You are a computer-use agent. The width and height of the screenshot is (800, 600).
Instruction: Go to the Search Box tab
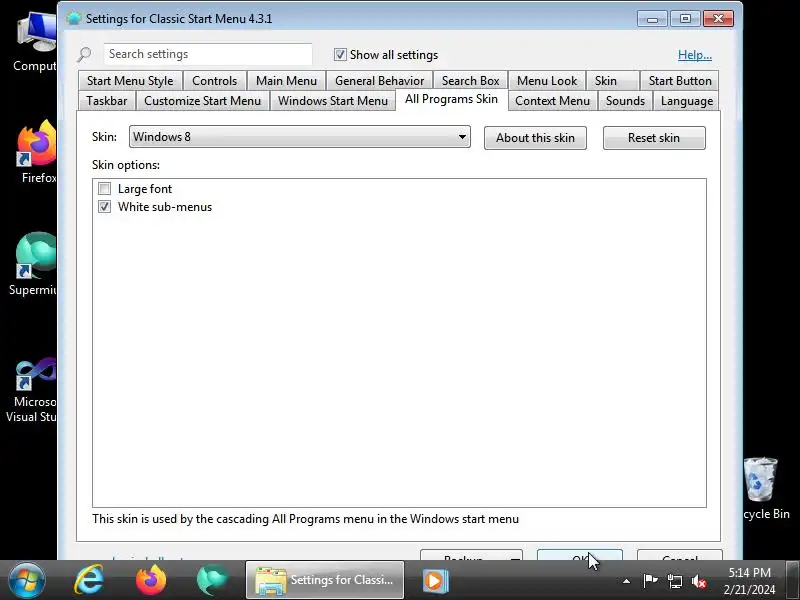click(470, 81)
